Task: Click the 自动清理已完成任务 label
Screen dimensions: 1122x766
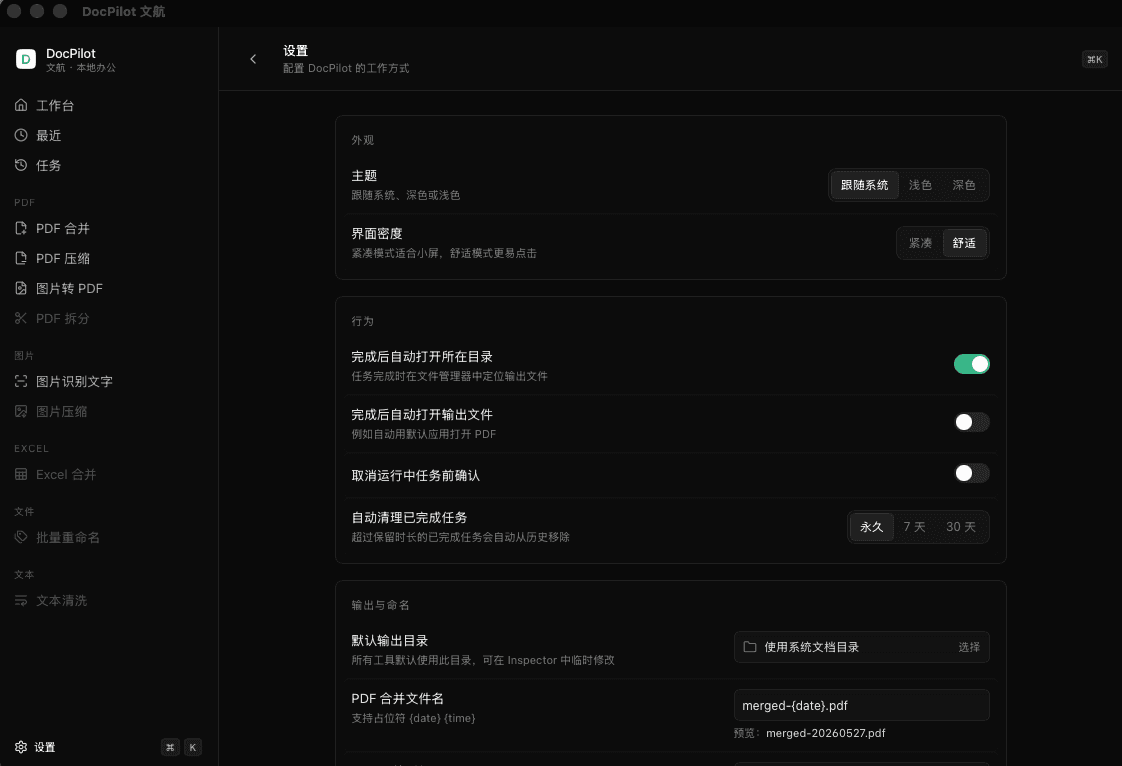Action: pos(409,518)
